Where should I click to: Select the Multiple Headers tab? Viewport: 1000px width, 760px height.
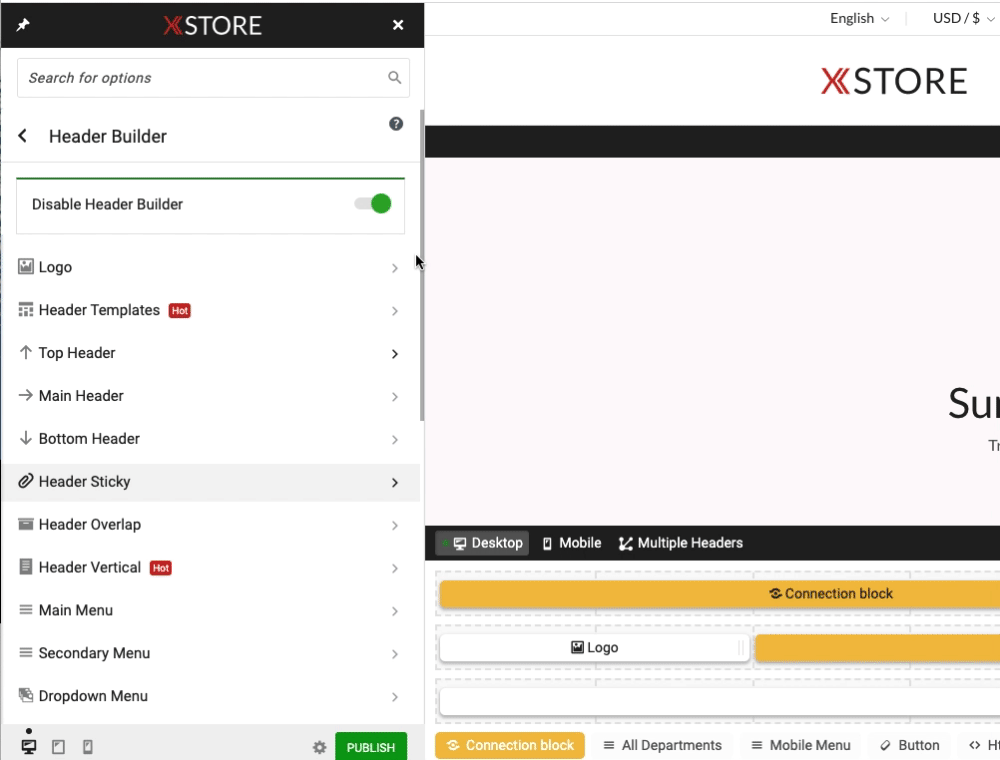coord(681,543)
